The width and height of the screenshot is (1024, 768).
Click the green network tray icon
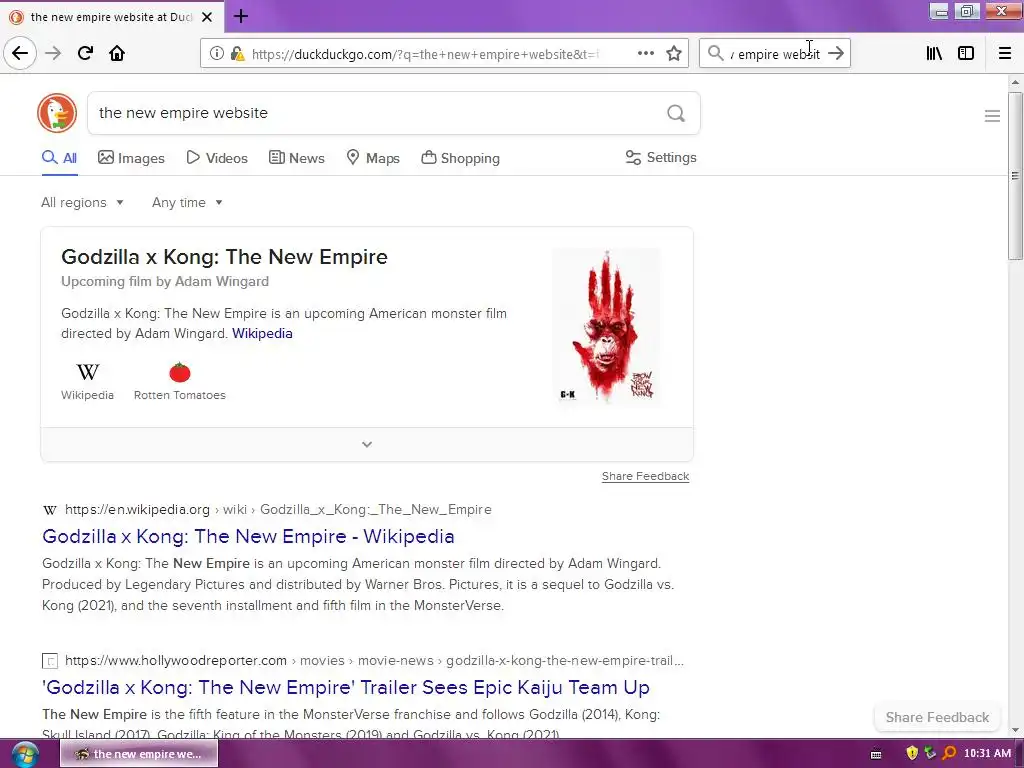click(x=930, y=753)
